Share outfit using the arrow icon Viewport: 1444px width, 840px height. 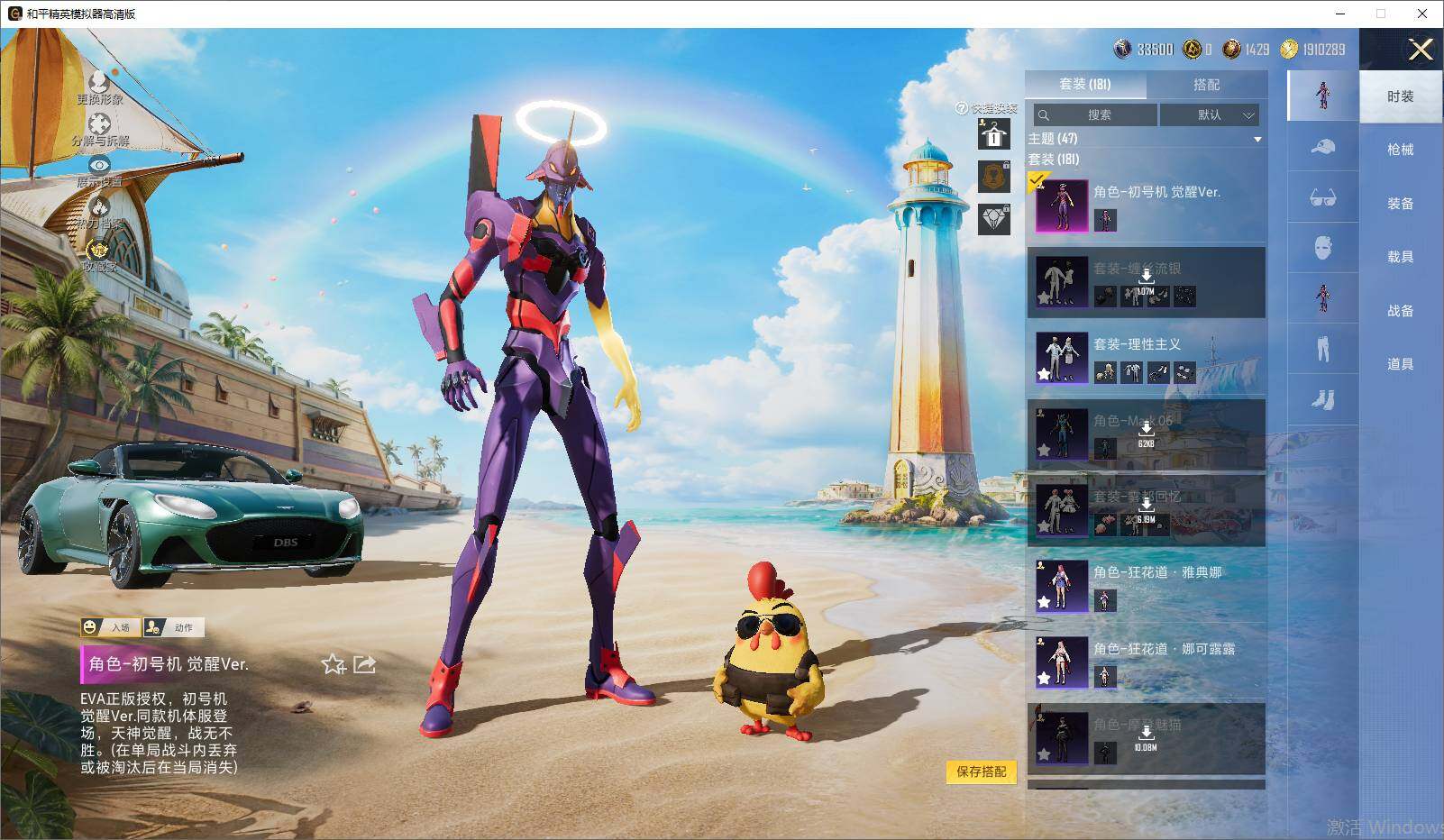pos(364,664)
